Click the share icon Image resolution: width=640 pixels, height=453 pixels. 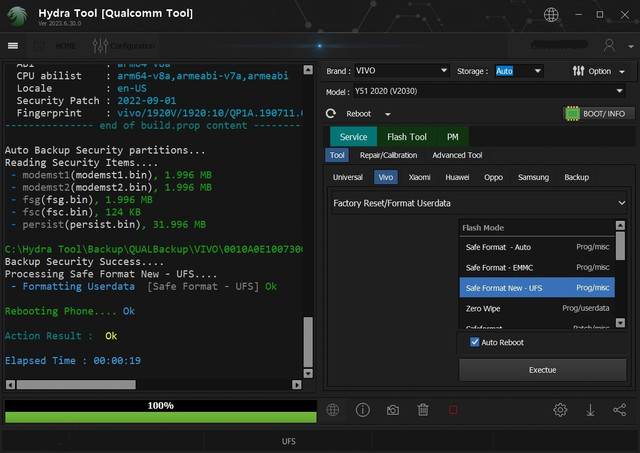click(x=620, y=410)
